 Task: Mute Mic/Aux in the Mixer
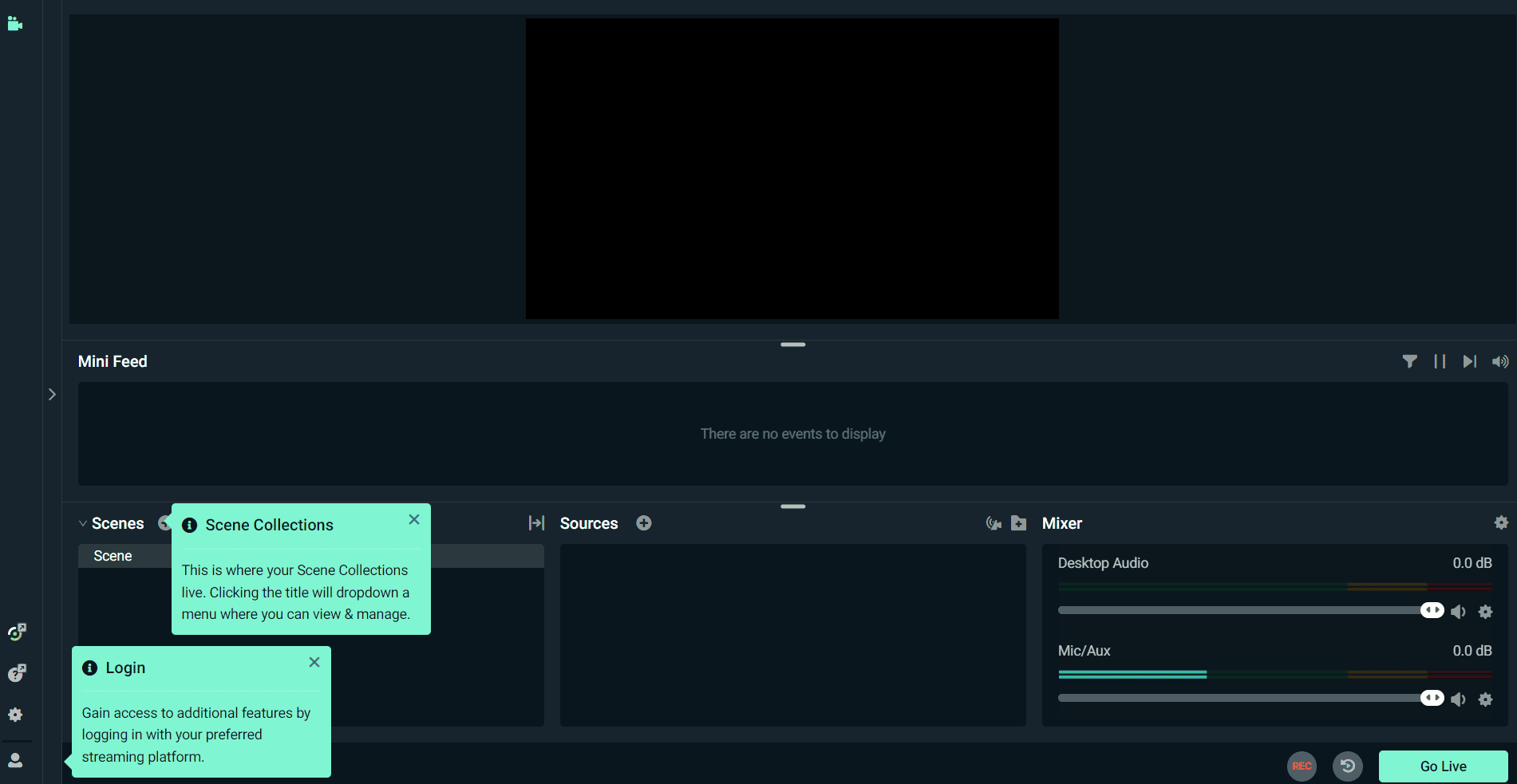1458,699
